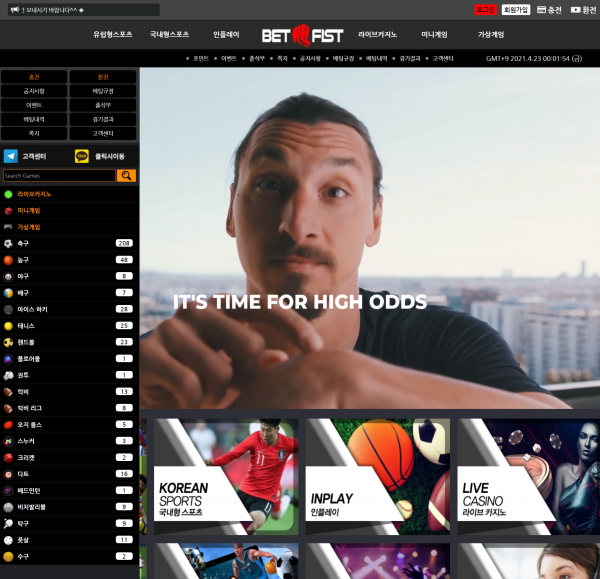Click the futsal ball icon beside 풋살
Image resolution: width=600 pixels, height=579 pixels.
pyautogui.click(x=8, y=540)
